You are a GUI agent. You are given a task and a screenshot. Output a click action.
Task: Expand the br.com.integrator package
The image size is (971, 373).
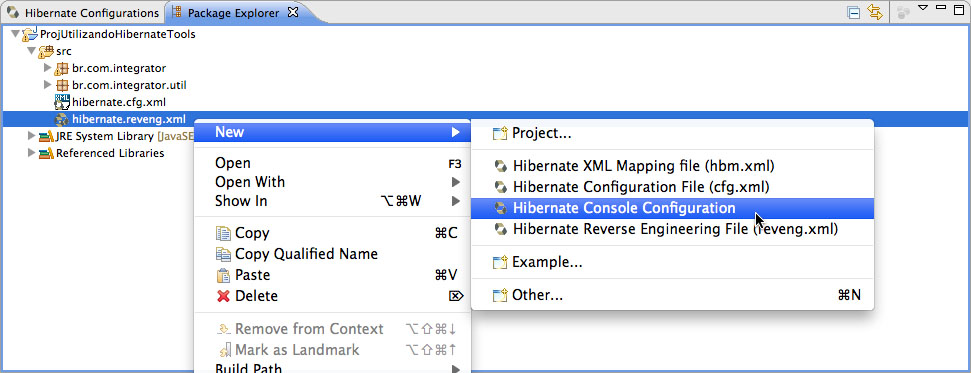pos(47,68)
